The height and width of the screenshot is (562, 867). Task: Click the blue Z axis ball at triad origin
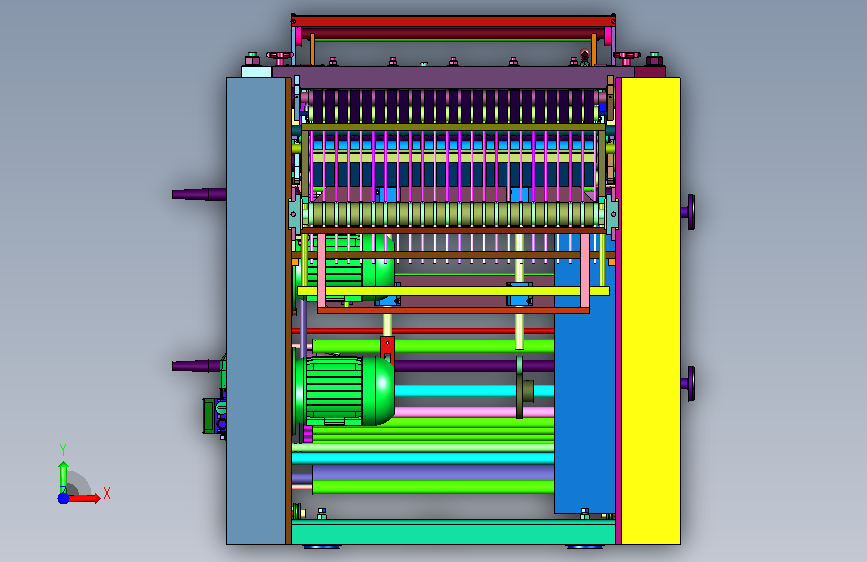click(64, 498)
